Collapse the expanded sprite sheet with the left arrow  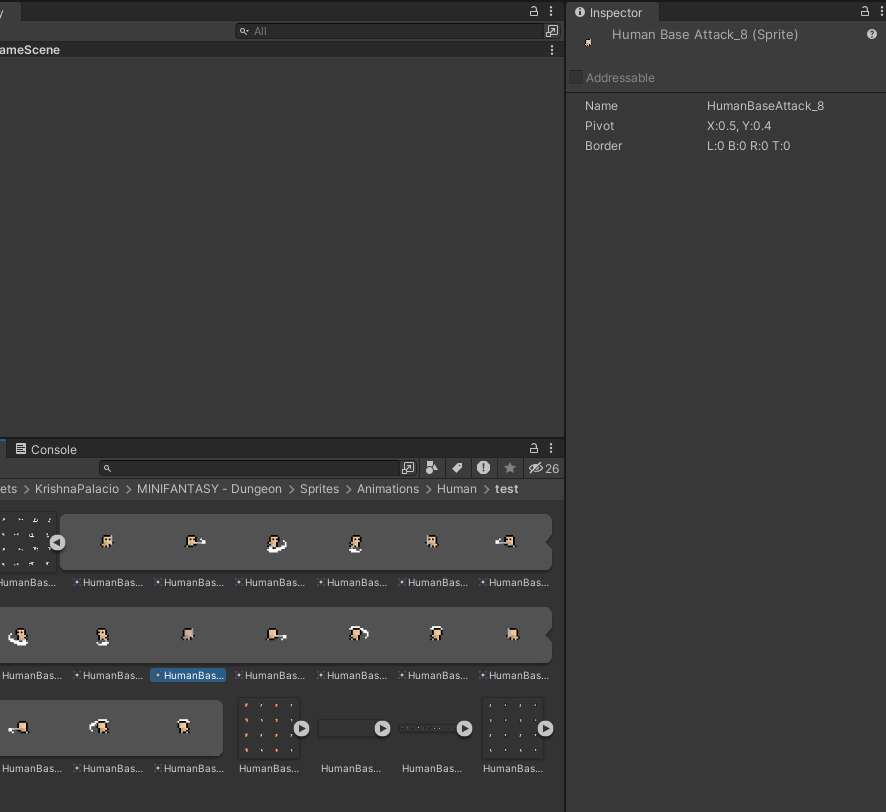pyautogui.click(x=57, y=542)
